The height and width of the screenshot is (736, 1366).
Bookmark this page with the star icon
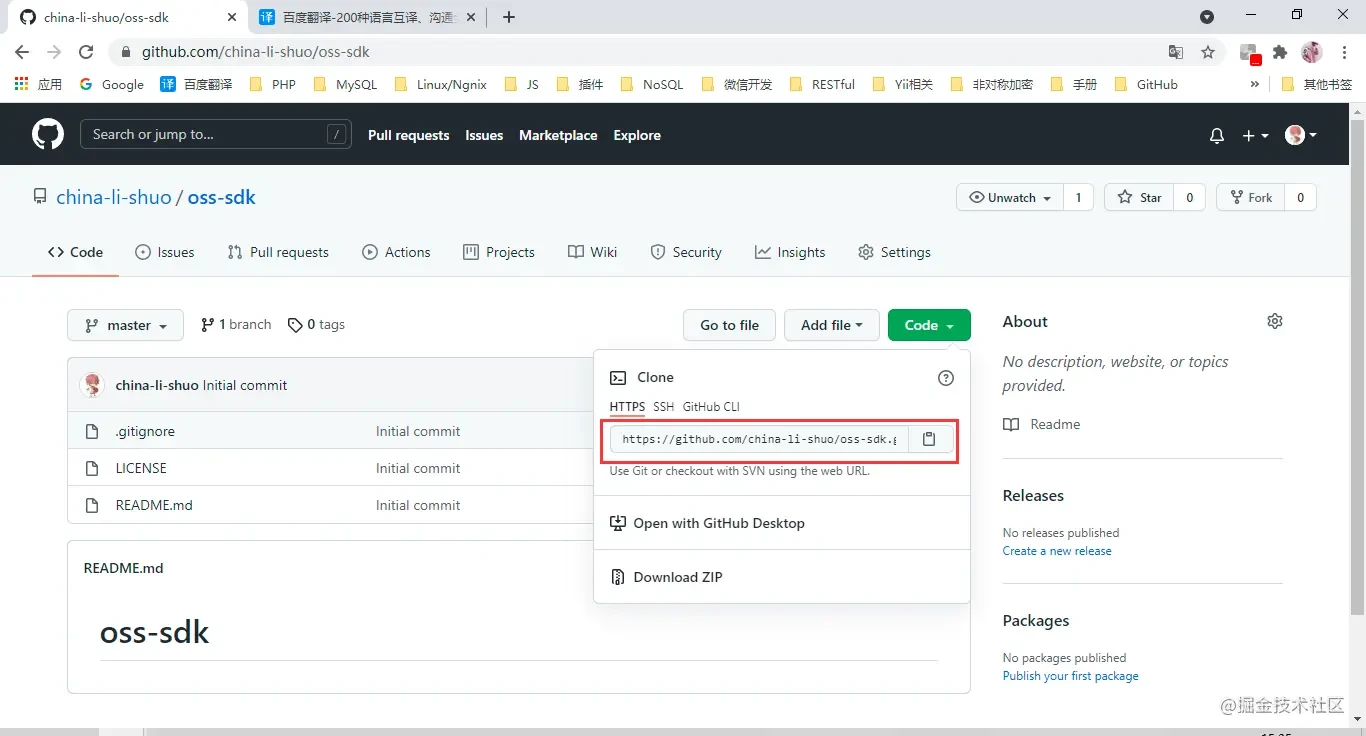(x=1208, y=52)
